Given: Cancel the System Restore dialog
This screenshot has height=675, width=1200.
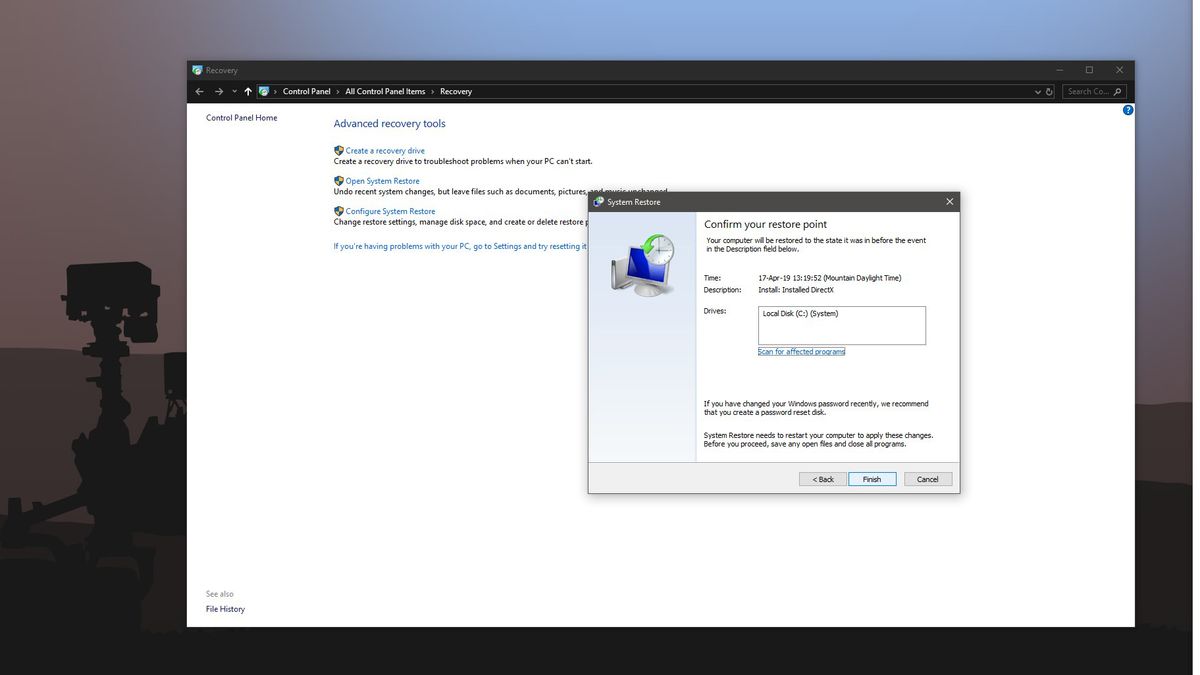Looking at the screenshot, I should coord(926,479).
